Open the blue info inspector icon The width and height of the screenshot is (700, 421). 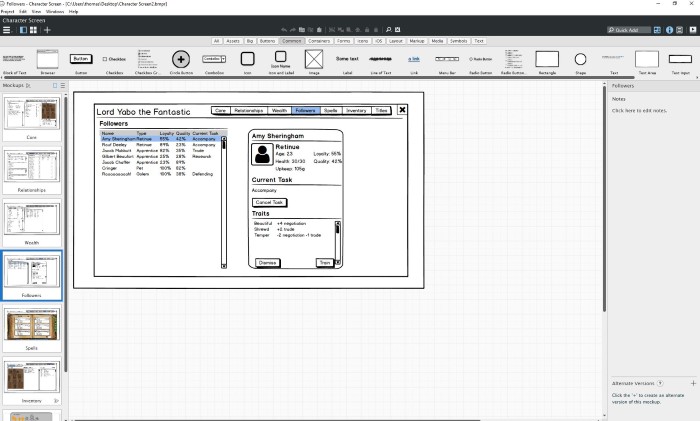coord(669,30)
